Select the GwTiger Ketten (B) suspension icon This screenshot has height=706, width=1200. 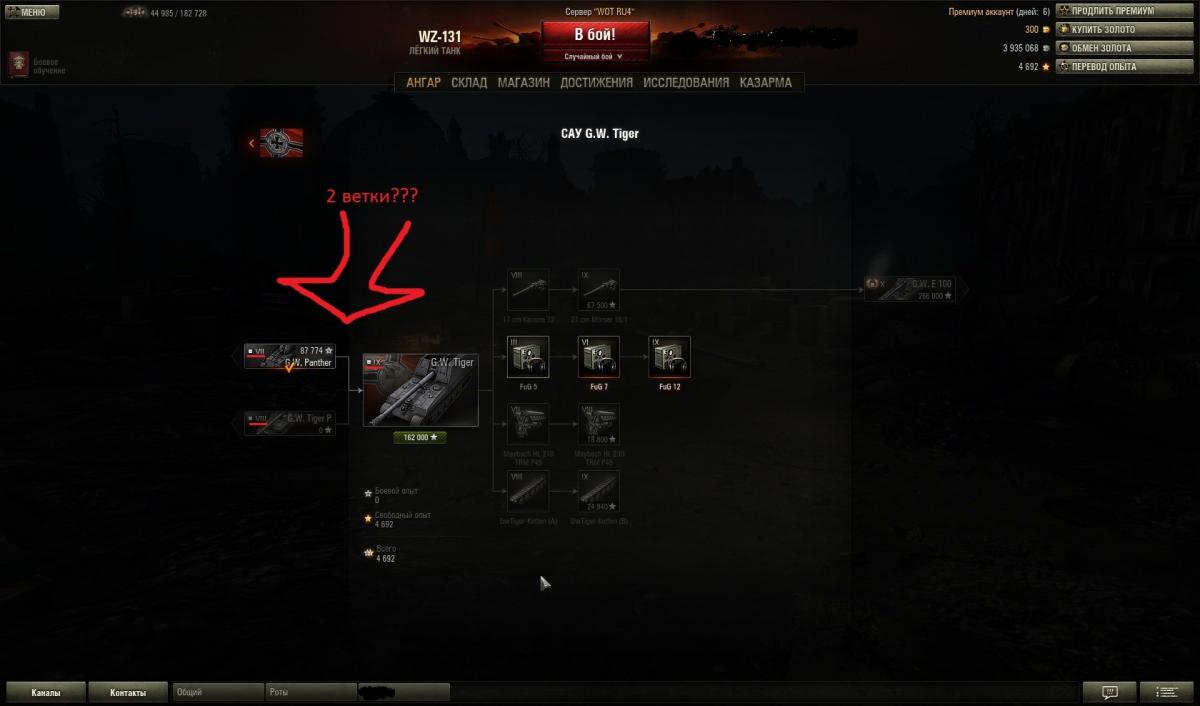599,491
